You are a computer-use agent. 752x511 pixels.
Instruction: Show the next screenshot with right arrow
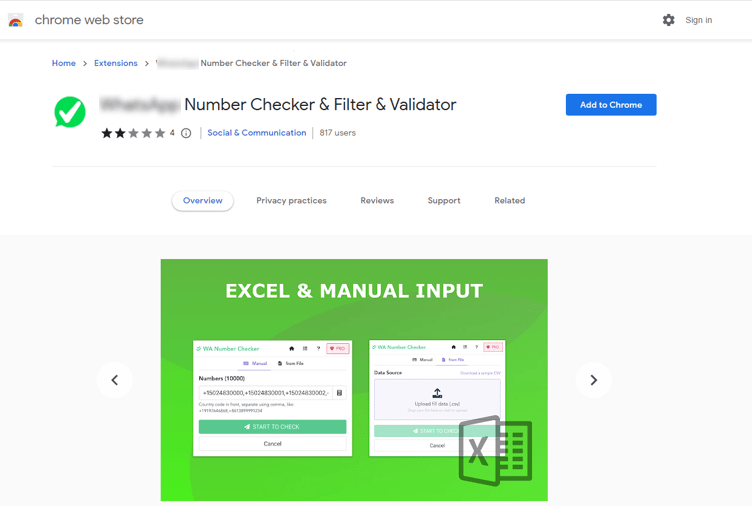click(x=593, y=380)
